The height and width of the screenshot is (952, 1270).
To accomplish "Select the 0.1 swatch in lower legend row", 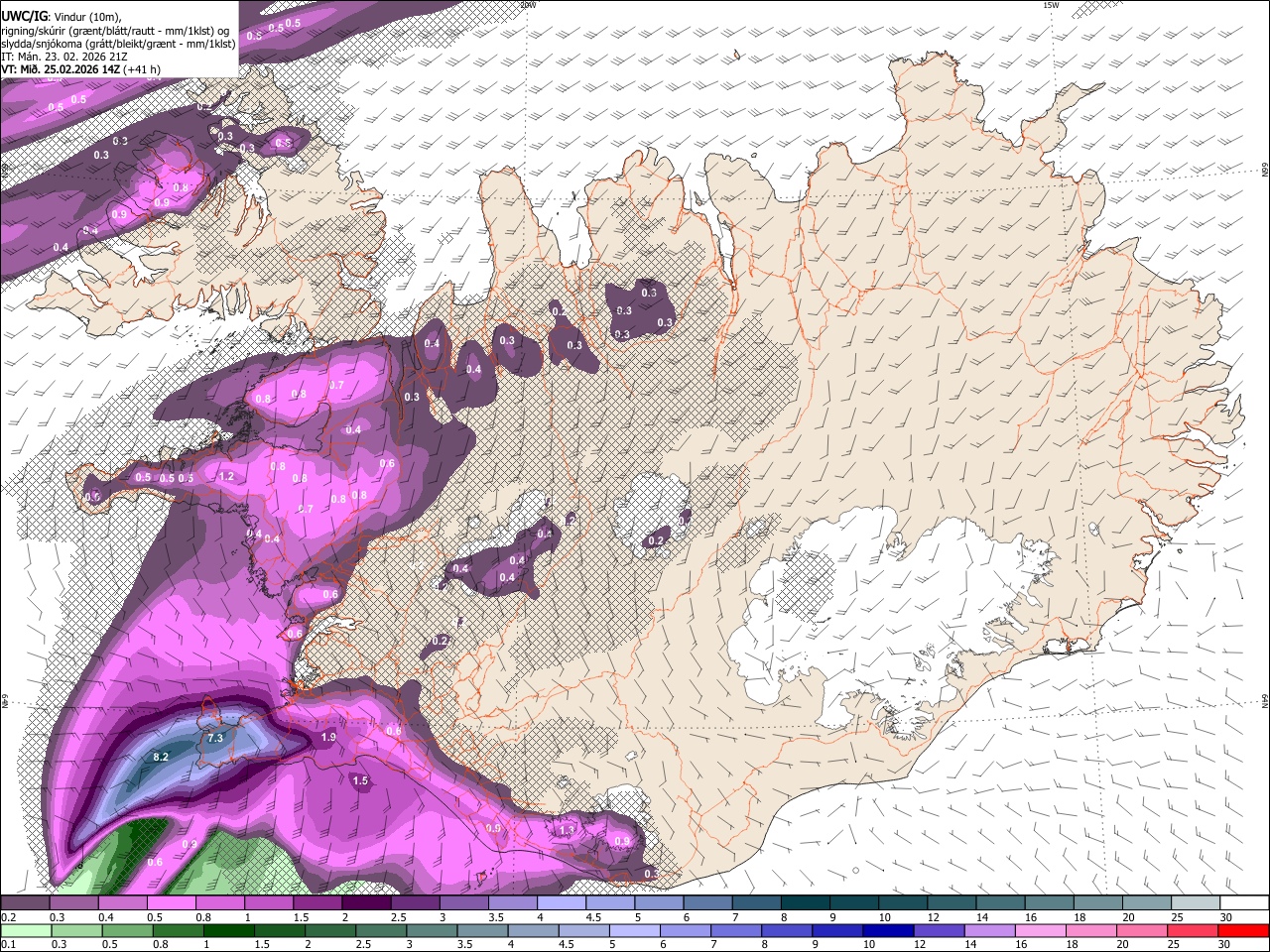I will click(25, 930).
